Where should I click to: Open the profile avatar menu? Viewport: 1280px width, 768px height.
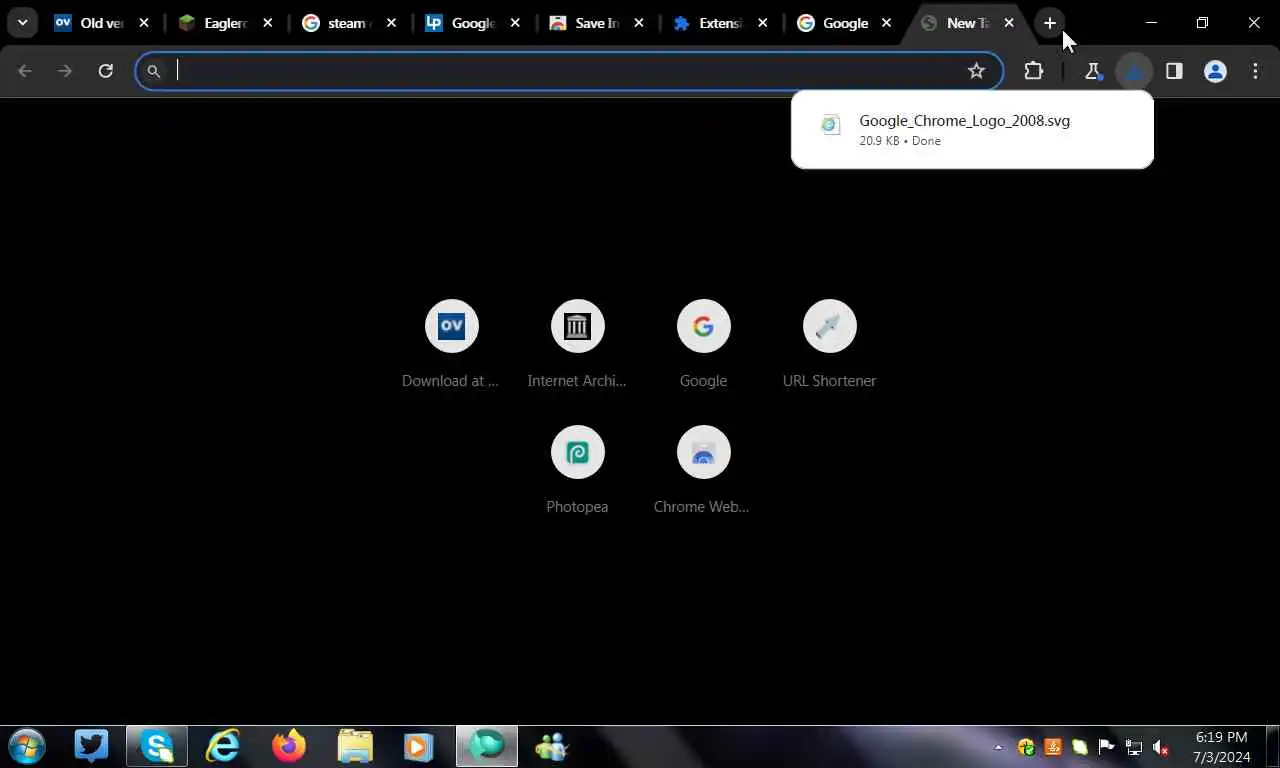[x=1215, y=71]
